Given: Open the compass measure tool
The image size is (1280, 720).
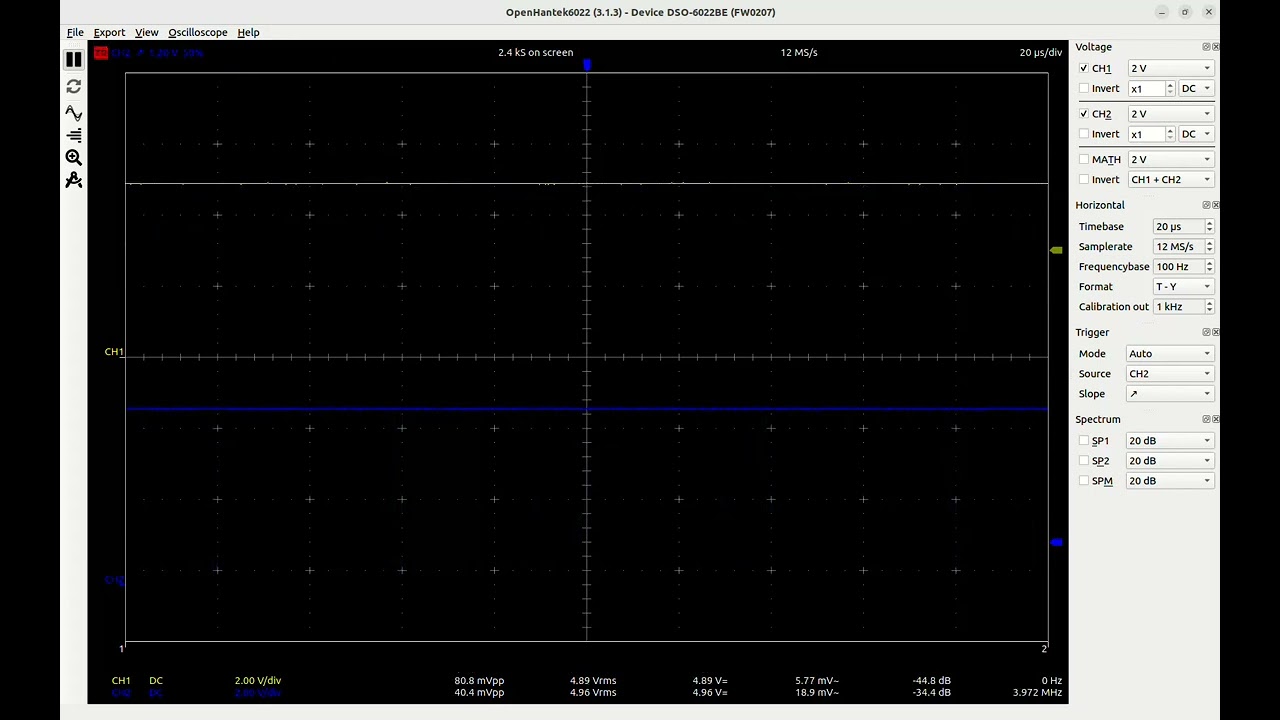Looking at the screenshot, I should pos(73,181).
